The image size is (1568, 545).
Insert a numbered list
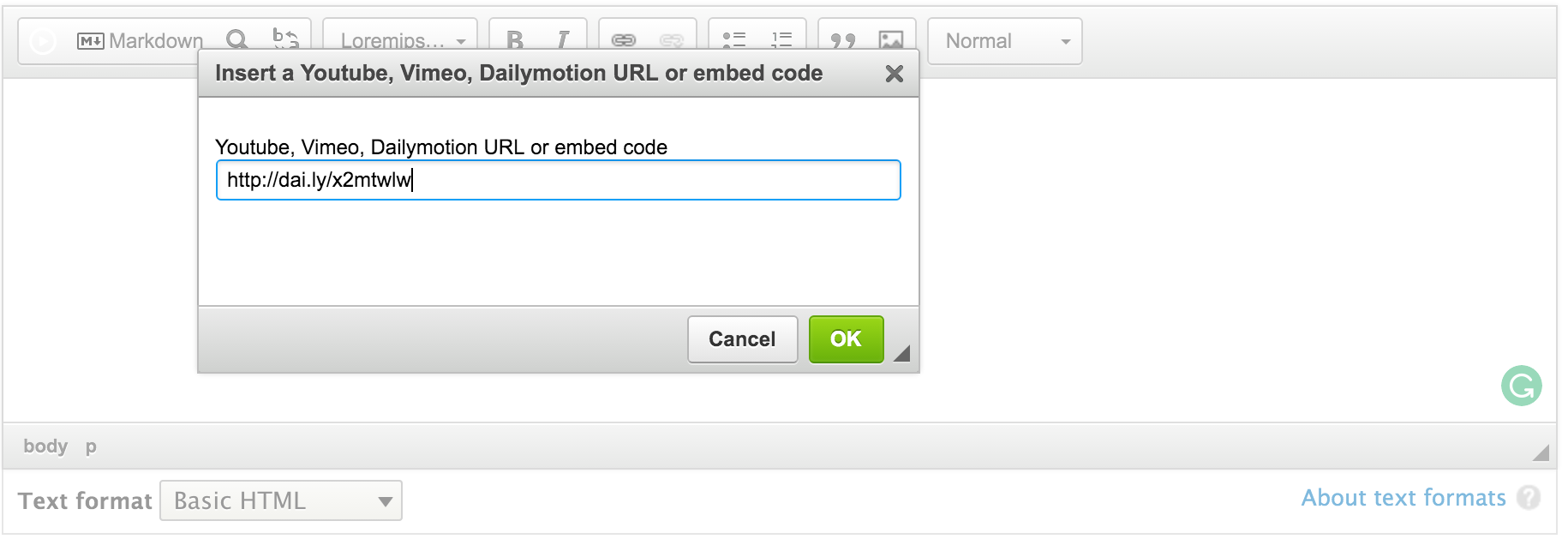pyautogui.click(x=781, y=40)
